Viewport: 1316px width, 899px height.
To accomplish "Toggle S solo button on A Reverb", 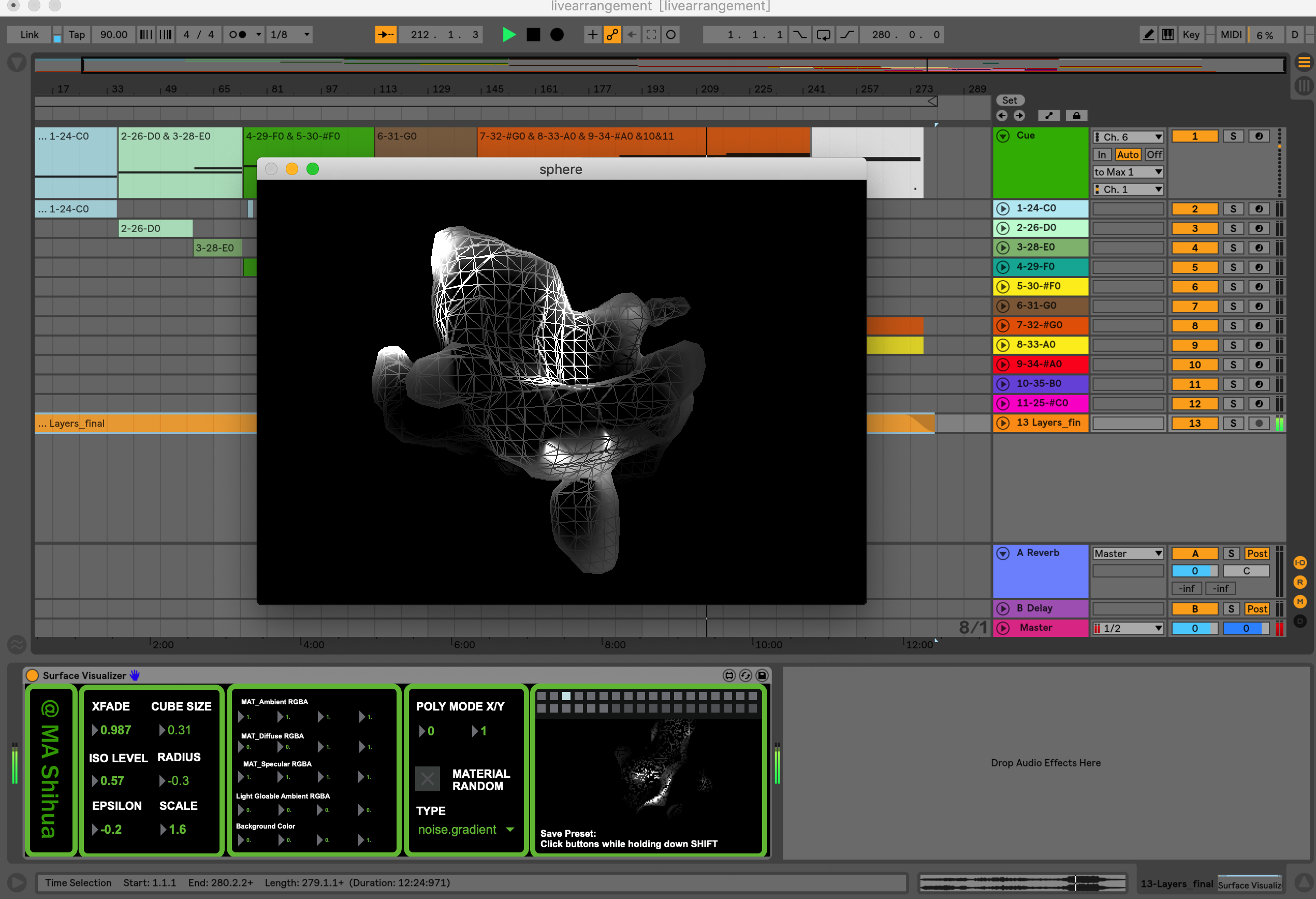I will pyautogui.click(x=1228, y=553).
